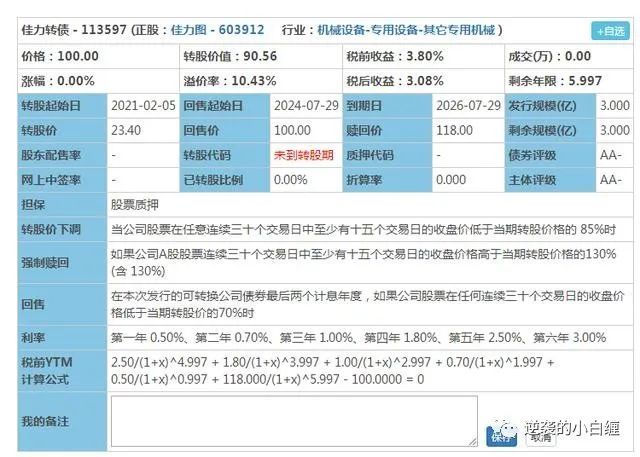Click the red 未到转股期 text

(304, 155)
